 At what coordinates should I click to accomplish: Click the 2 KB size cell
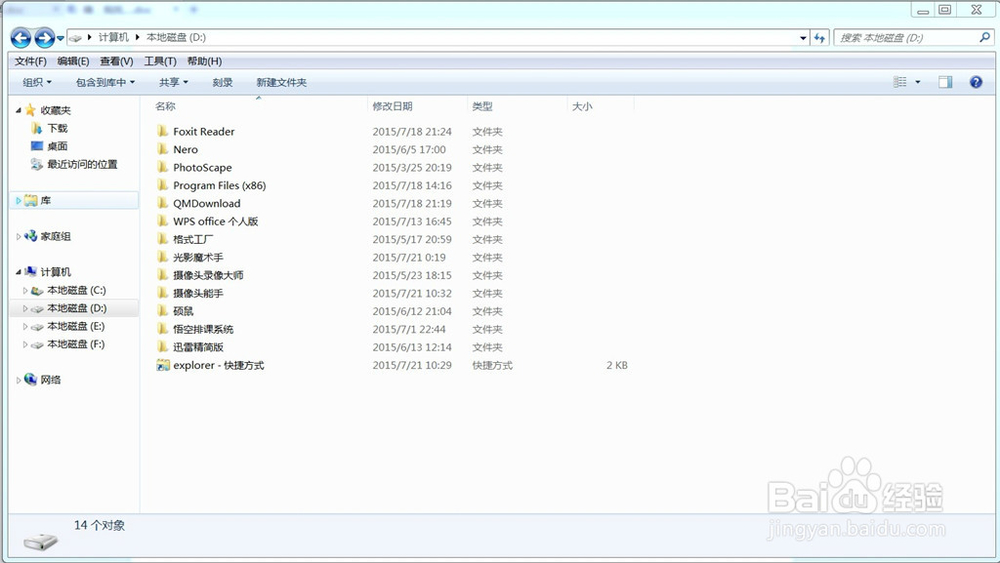617,365
